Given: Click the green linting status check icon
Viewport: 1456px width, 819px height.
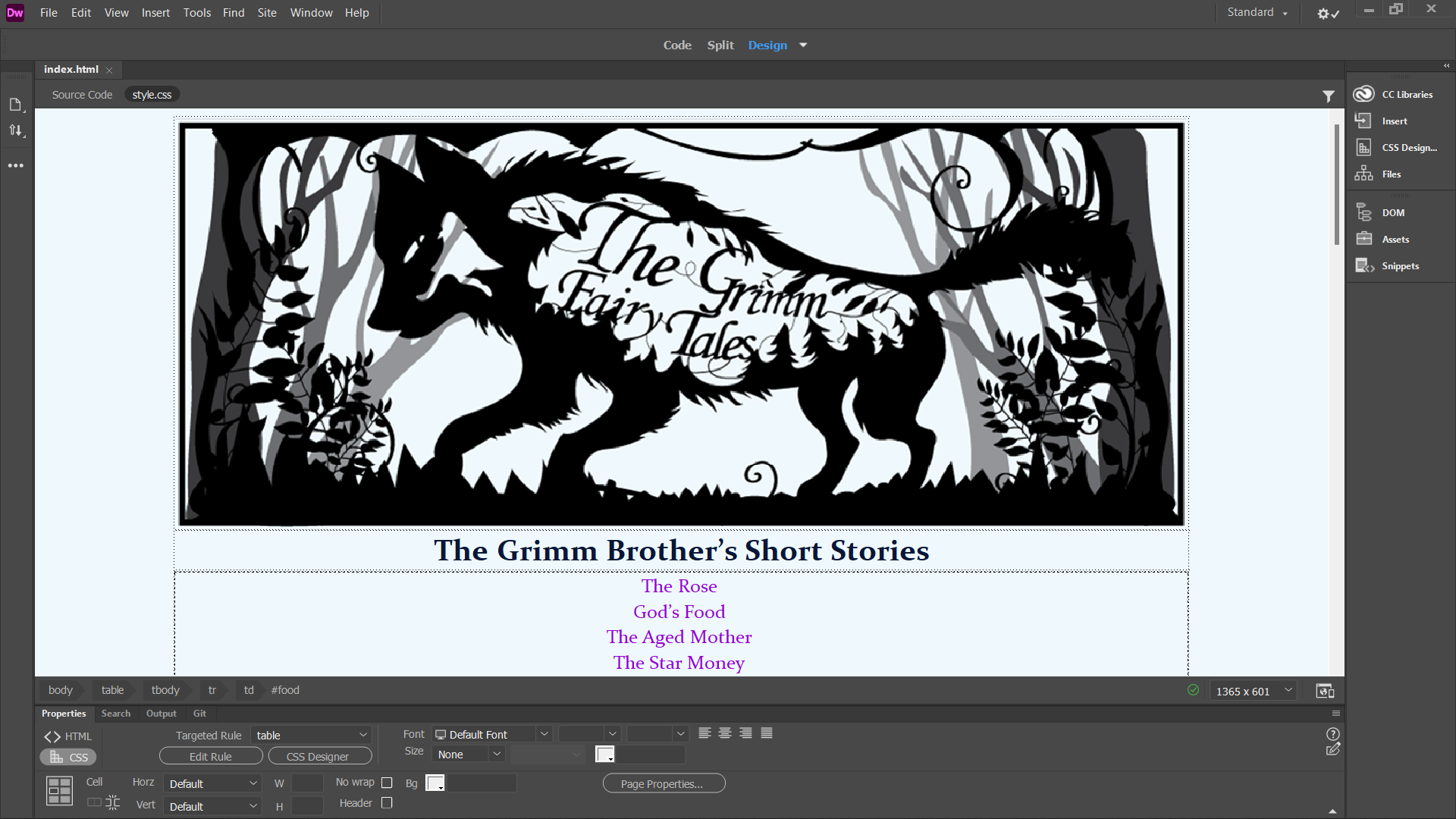Looking at the screenshot, I should click(x=1193, y=690).
